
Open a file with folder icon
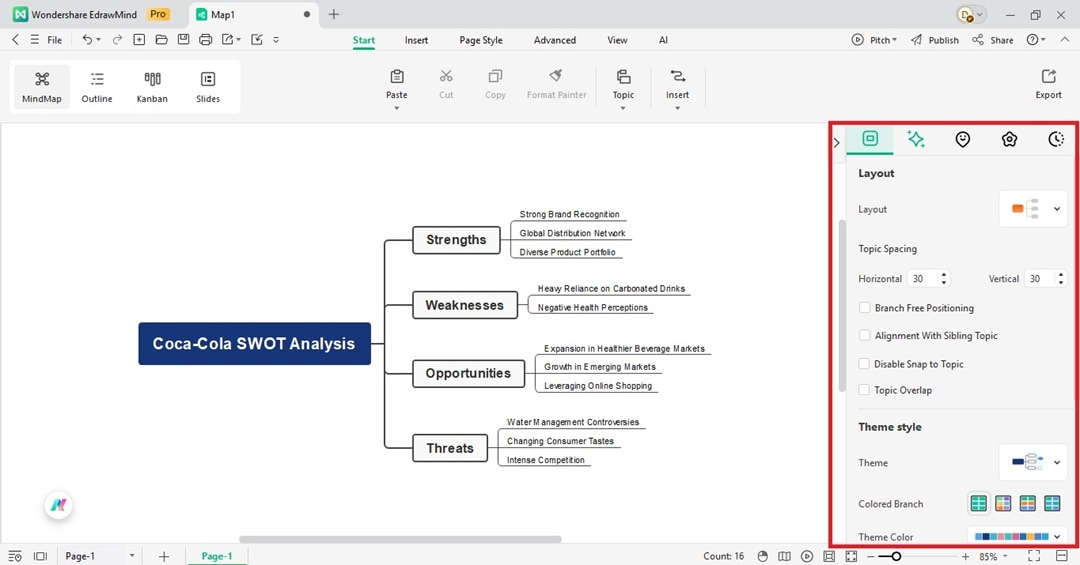pyautogui.click(x=161, y=40)
